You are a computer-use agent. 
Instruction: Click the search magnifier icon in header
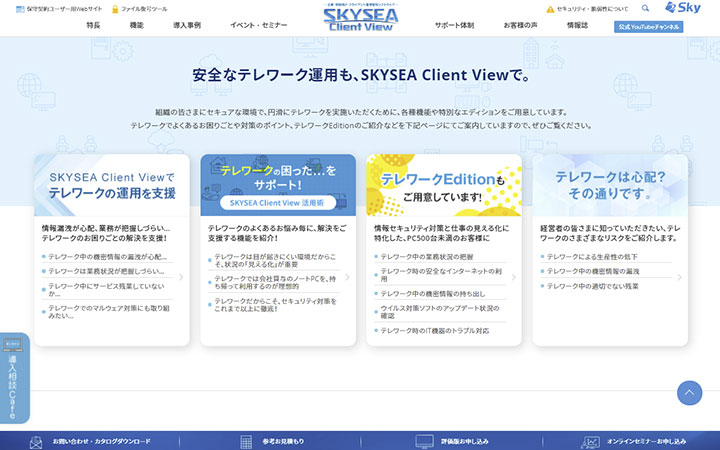(645, 8)
